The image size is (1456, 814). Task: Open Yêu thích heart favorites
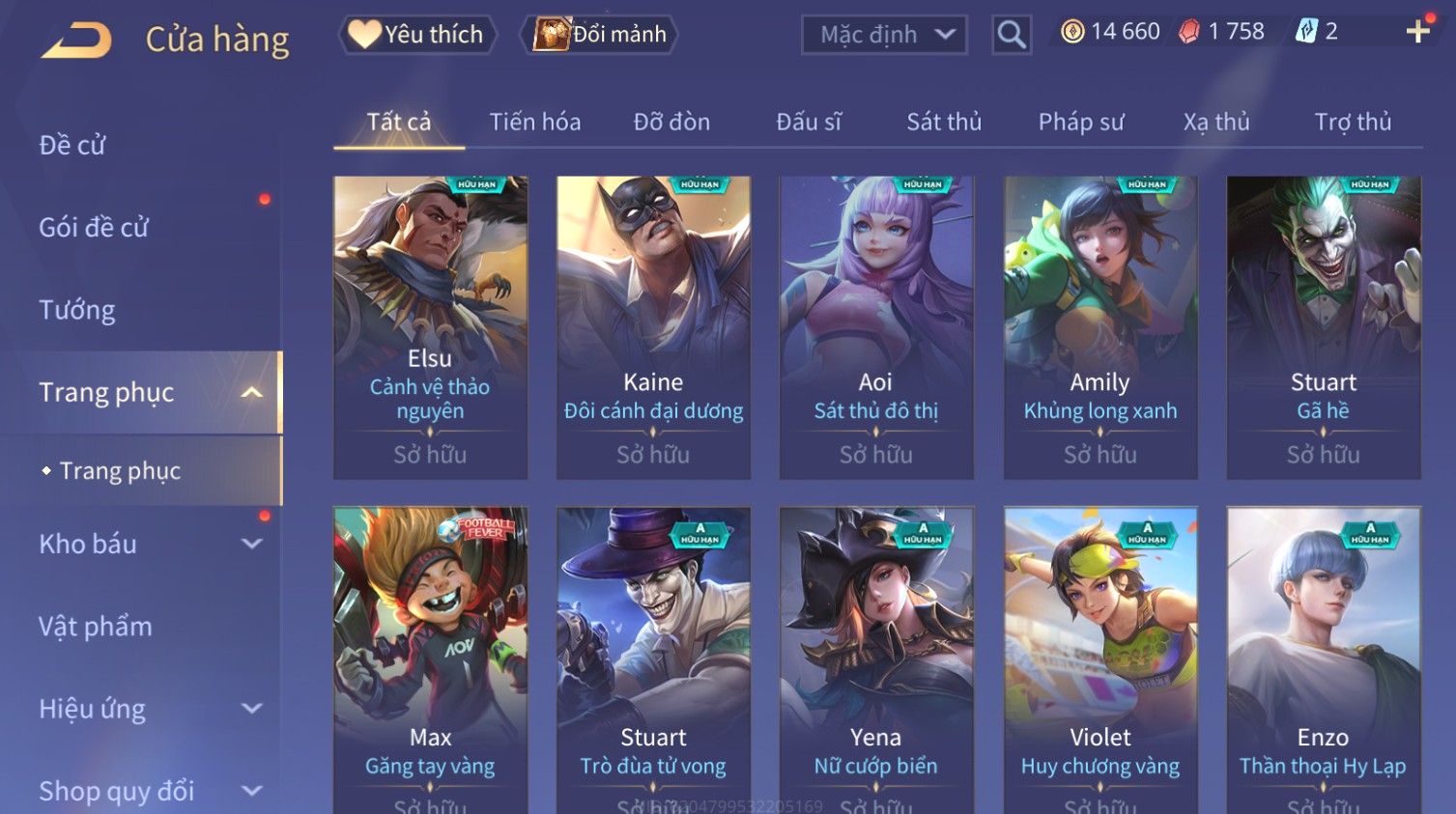tap(417, 35)
